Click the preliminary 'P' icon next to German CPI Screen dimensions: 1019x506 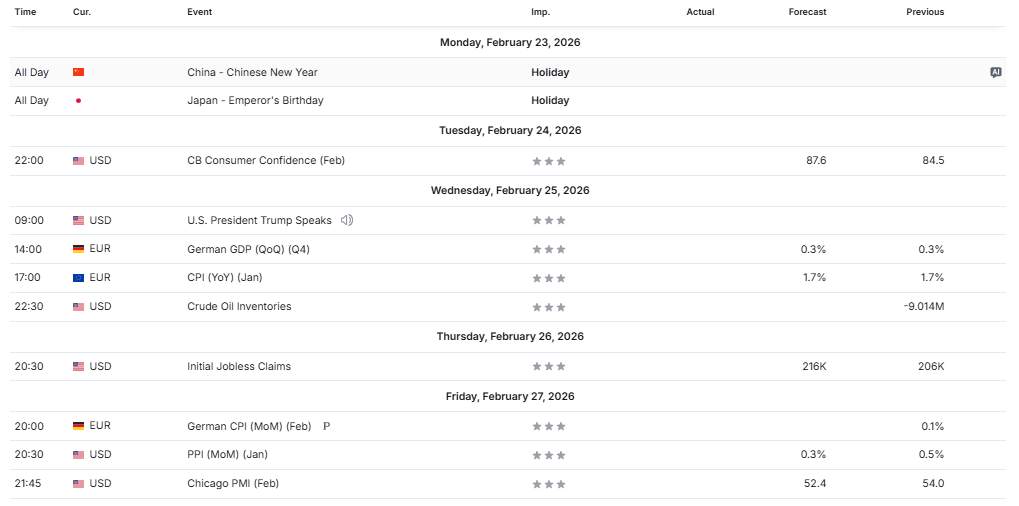click(x=326, y=426)
